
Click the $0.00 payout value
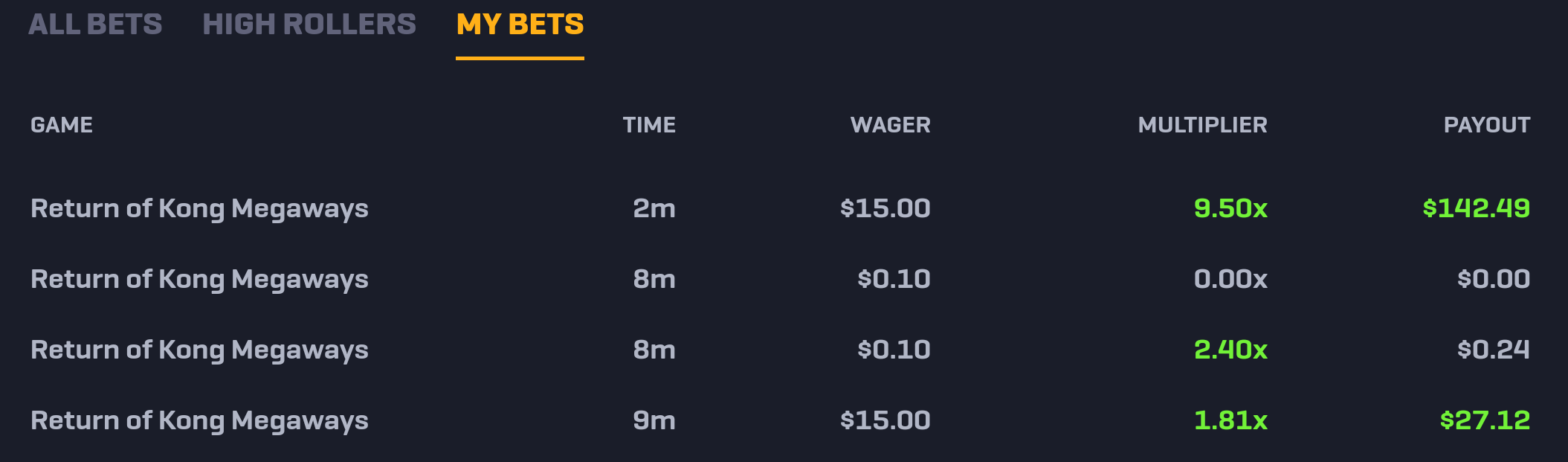click(1493, 279)
